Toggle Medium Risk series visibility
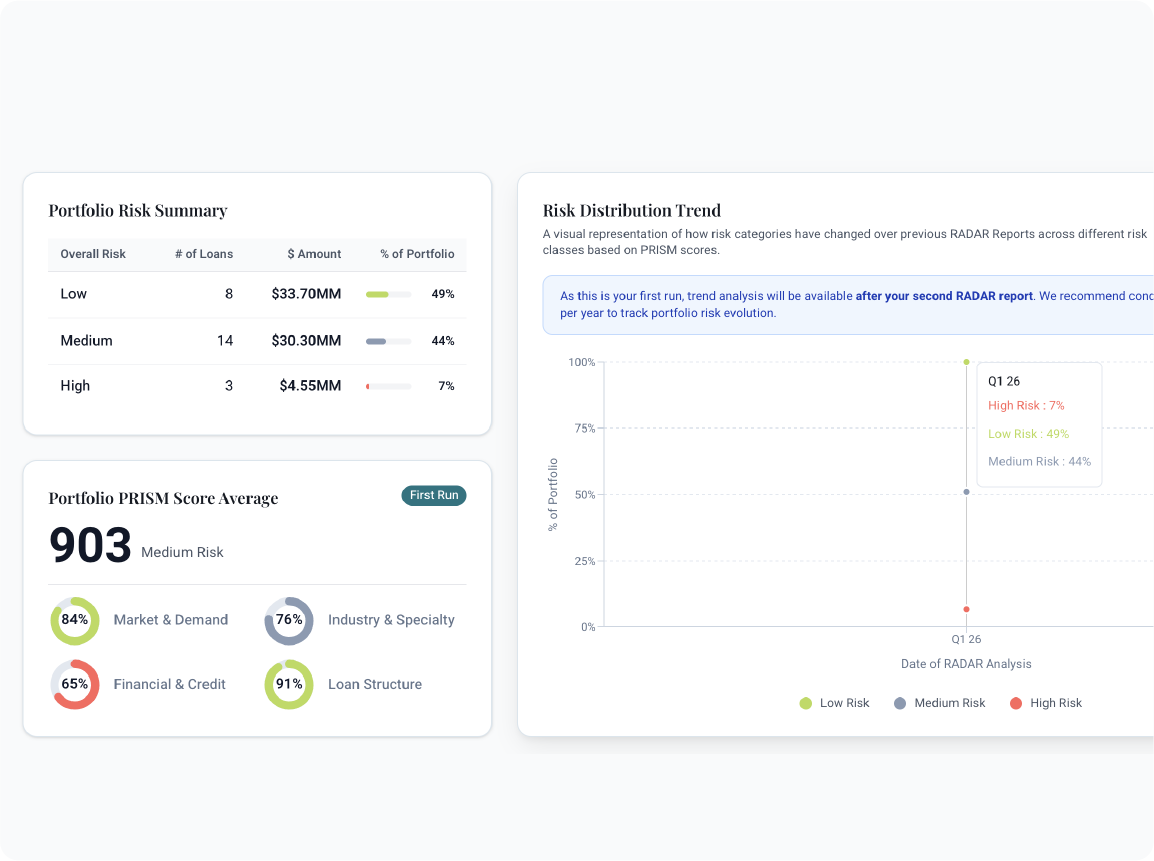 (939, 703)
